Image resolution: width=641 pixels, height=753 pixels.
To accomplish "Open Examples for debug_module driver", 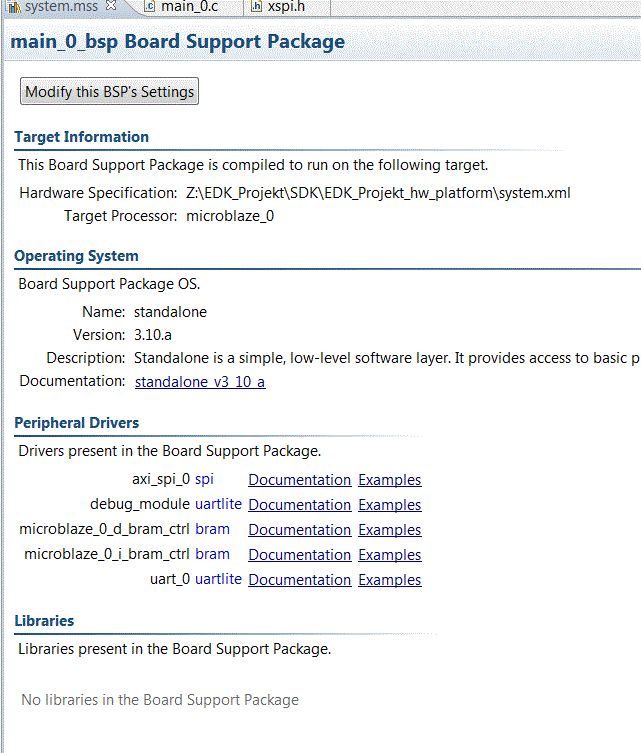I will [389, 505].
